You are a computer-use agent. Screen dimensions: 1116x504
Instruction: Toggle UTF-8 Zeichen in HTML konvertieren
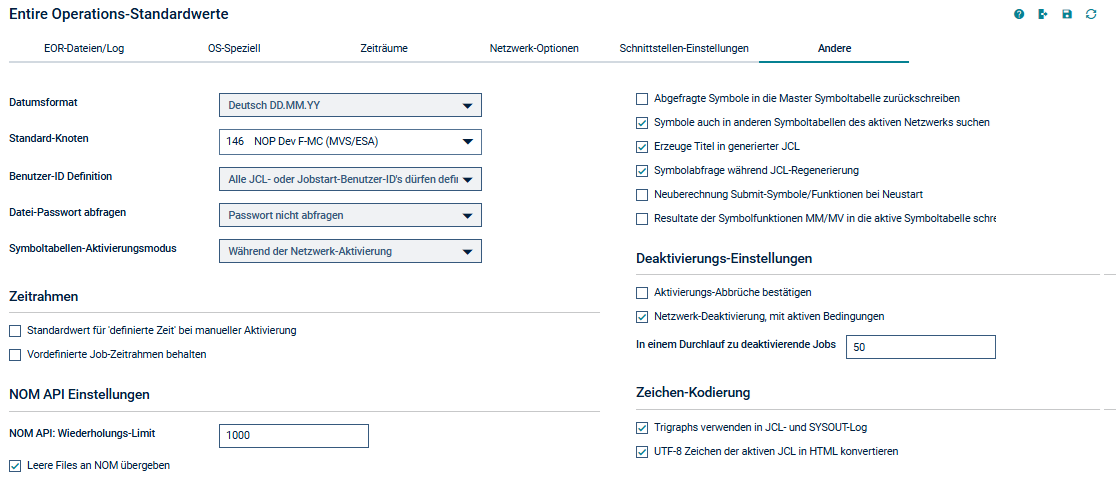point(642,451)
